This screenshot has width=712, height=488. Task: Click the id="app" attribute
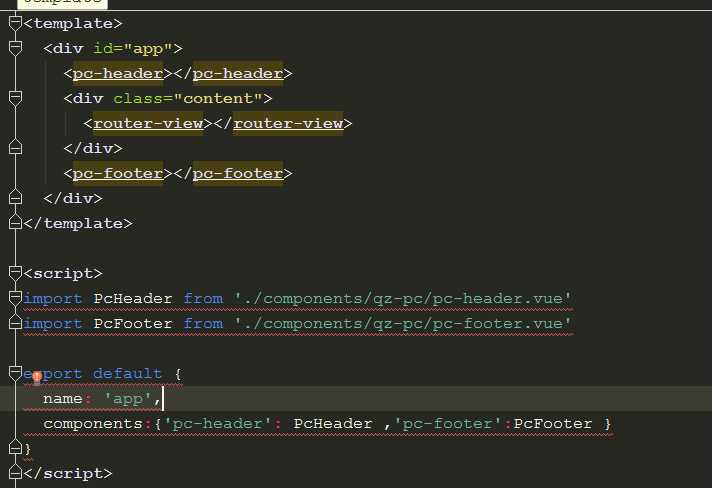(x=133, y=48)
